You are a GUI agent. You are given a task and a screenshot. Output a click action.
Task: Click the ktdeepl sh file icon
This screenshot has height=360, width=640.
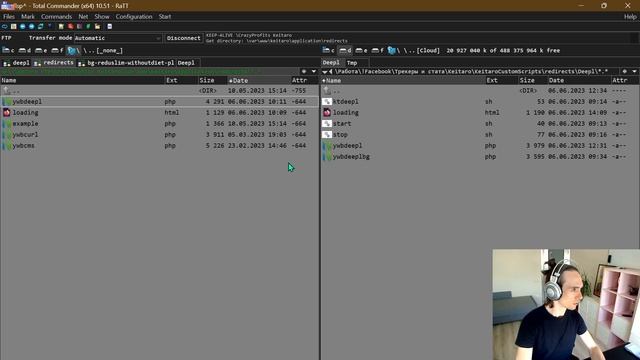click(x=327, y=102)
